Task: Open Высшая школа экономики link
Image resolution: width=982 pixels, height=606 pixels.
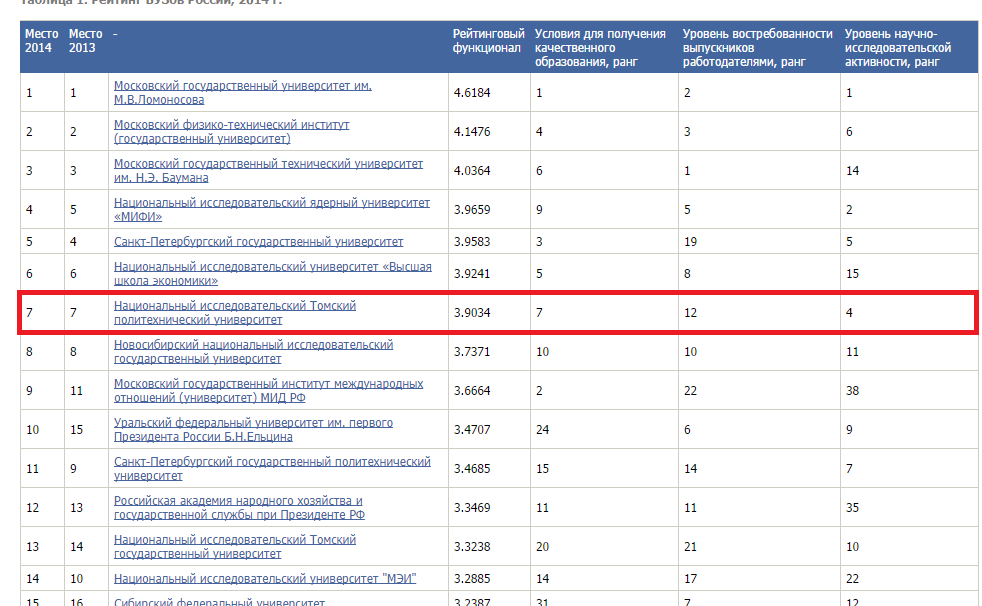Action: pyautogui.click(x=272, y=274)
